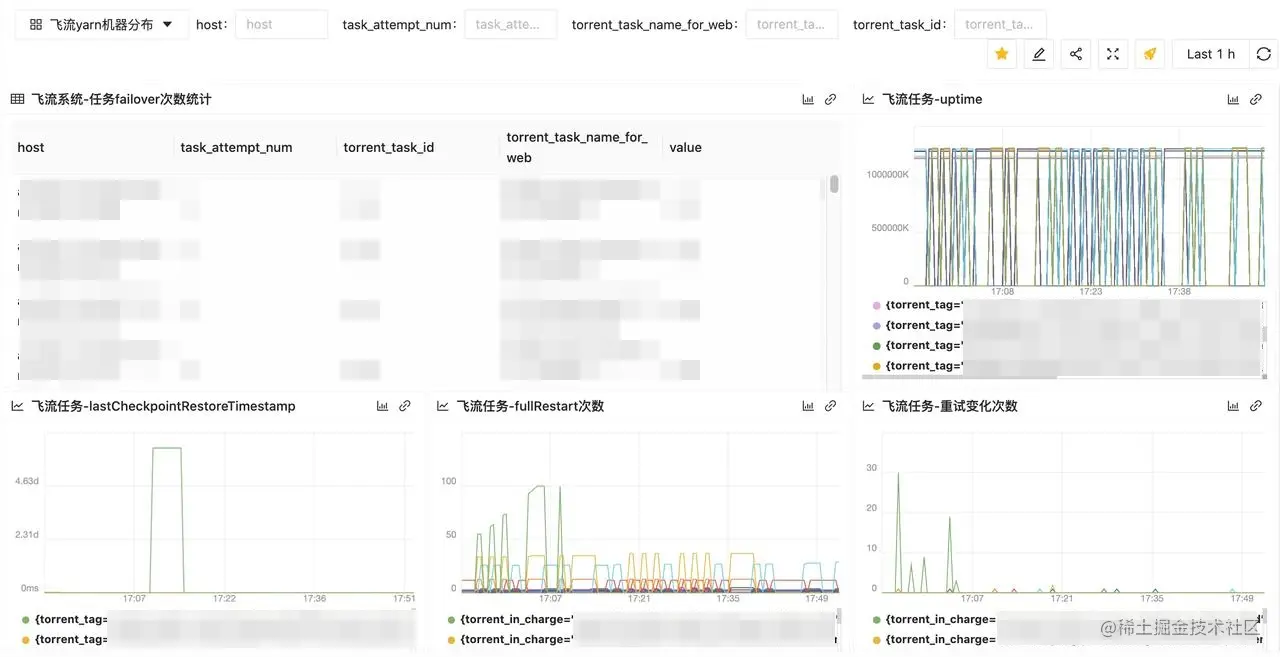Screen dimensions: 1280x657
Task: Toggle yellow torrent_in_charge legend in fullRestart次数 panel
Action: 452,639
